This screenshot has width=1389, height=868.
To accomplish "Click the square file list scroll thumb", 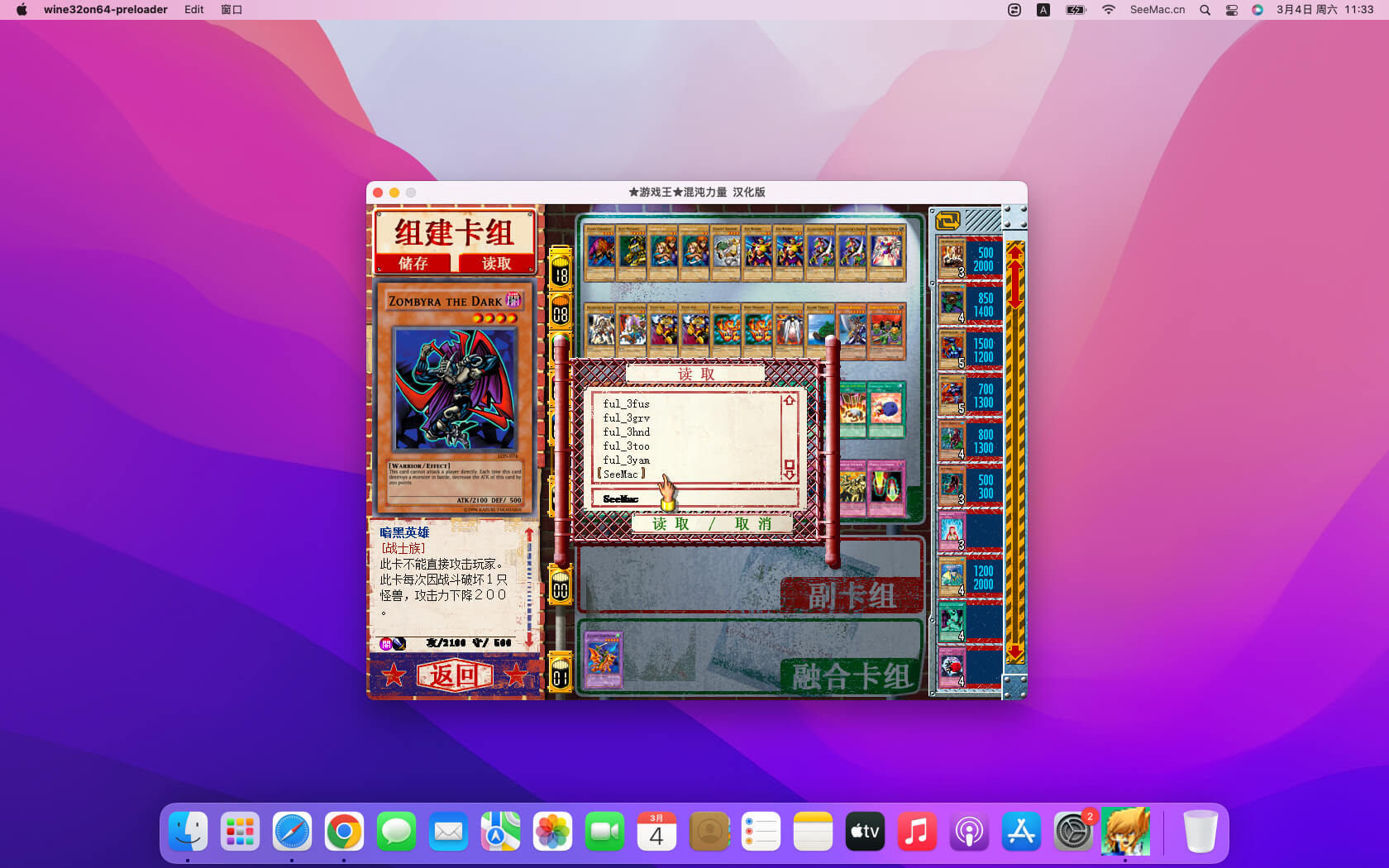I will click(x=790, y=465).
